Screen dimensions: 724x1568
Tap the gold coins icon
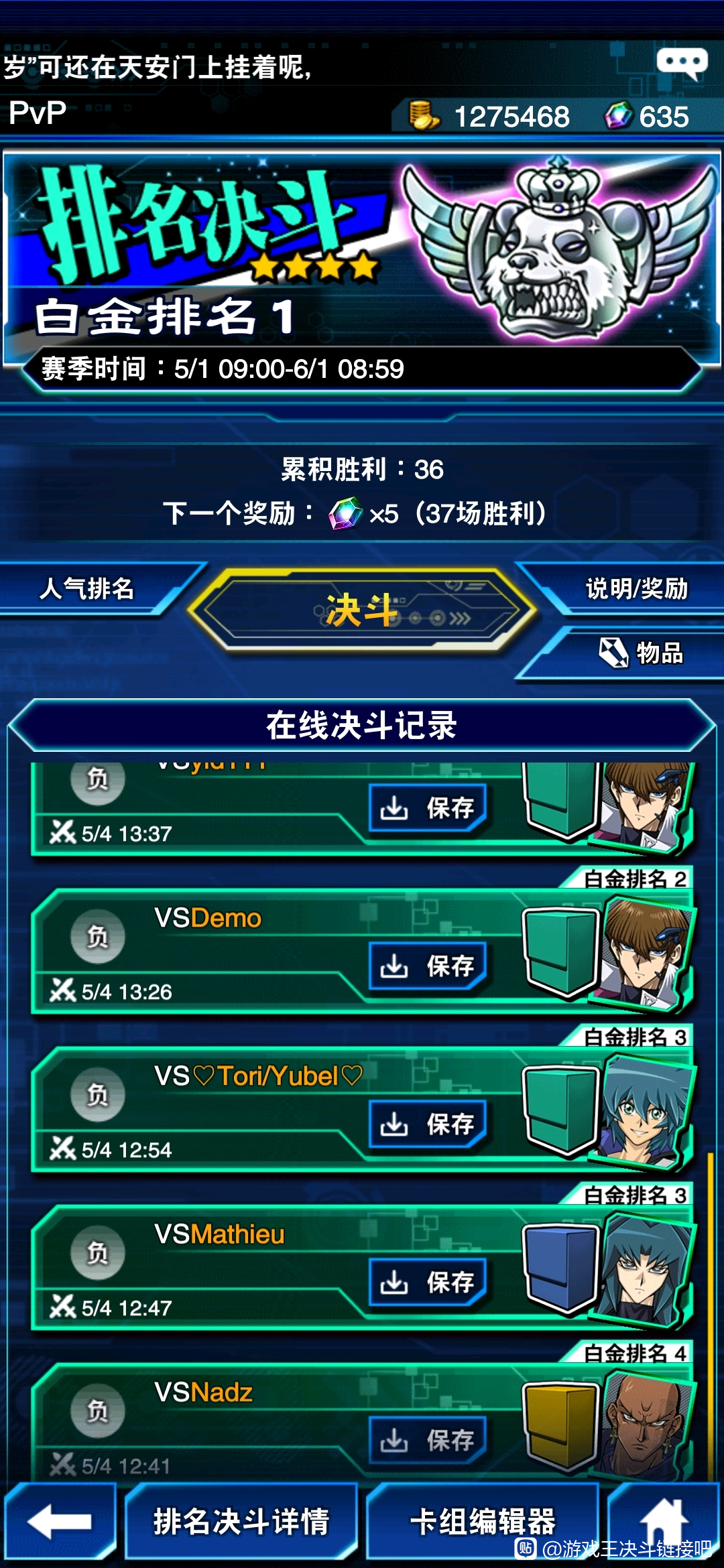tap(424, 115)
